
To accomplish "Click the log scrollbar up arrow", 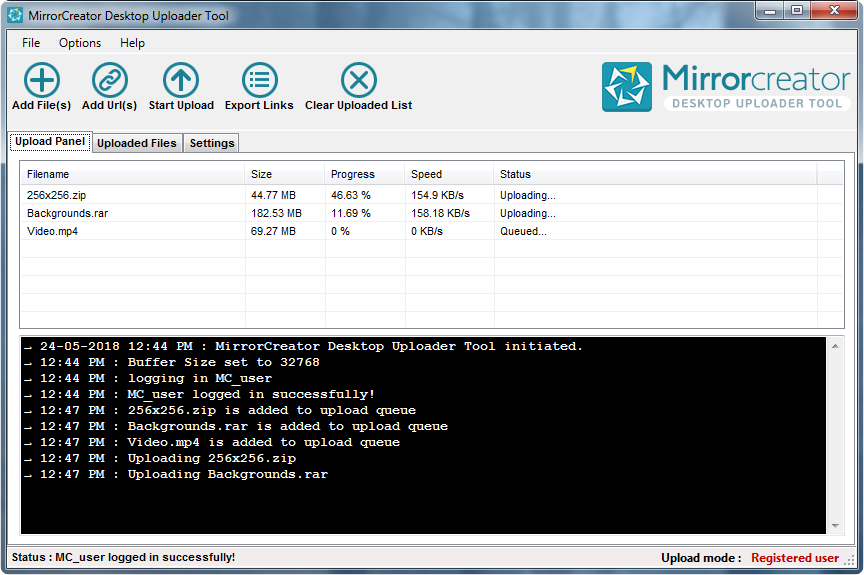I will tap(835, 346).
